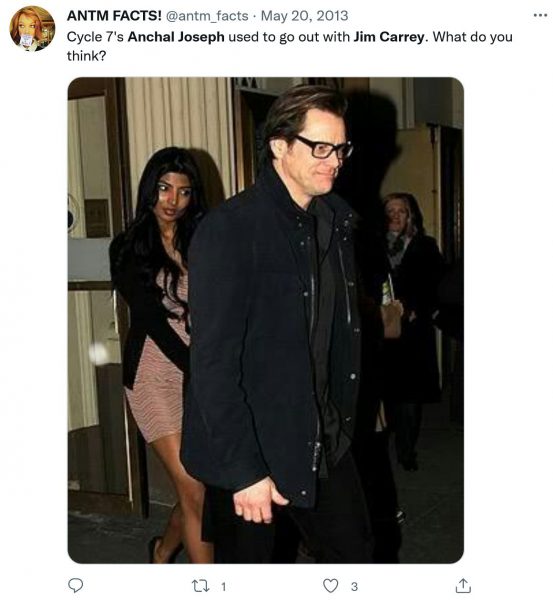Click the reply speech bubble icon

coord(75,585)
